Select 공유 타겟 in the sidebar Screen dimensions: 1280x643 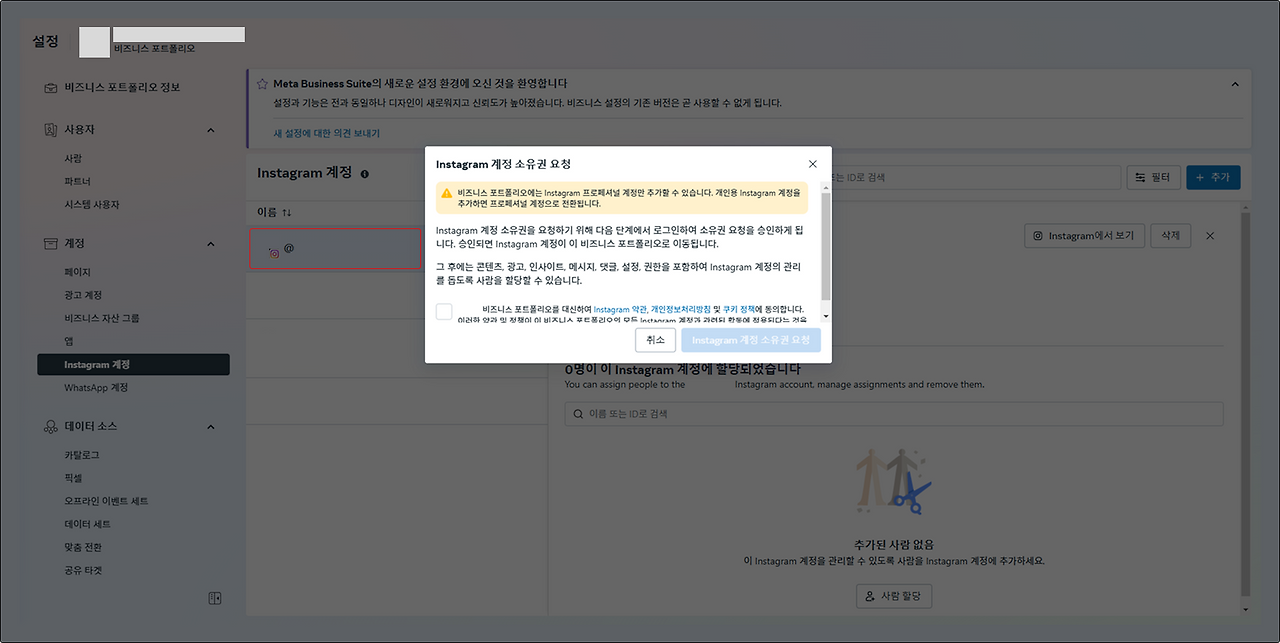83,571
